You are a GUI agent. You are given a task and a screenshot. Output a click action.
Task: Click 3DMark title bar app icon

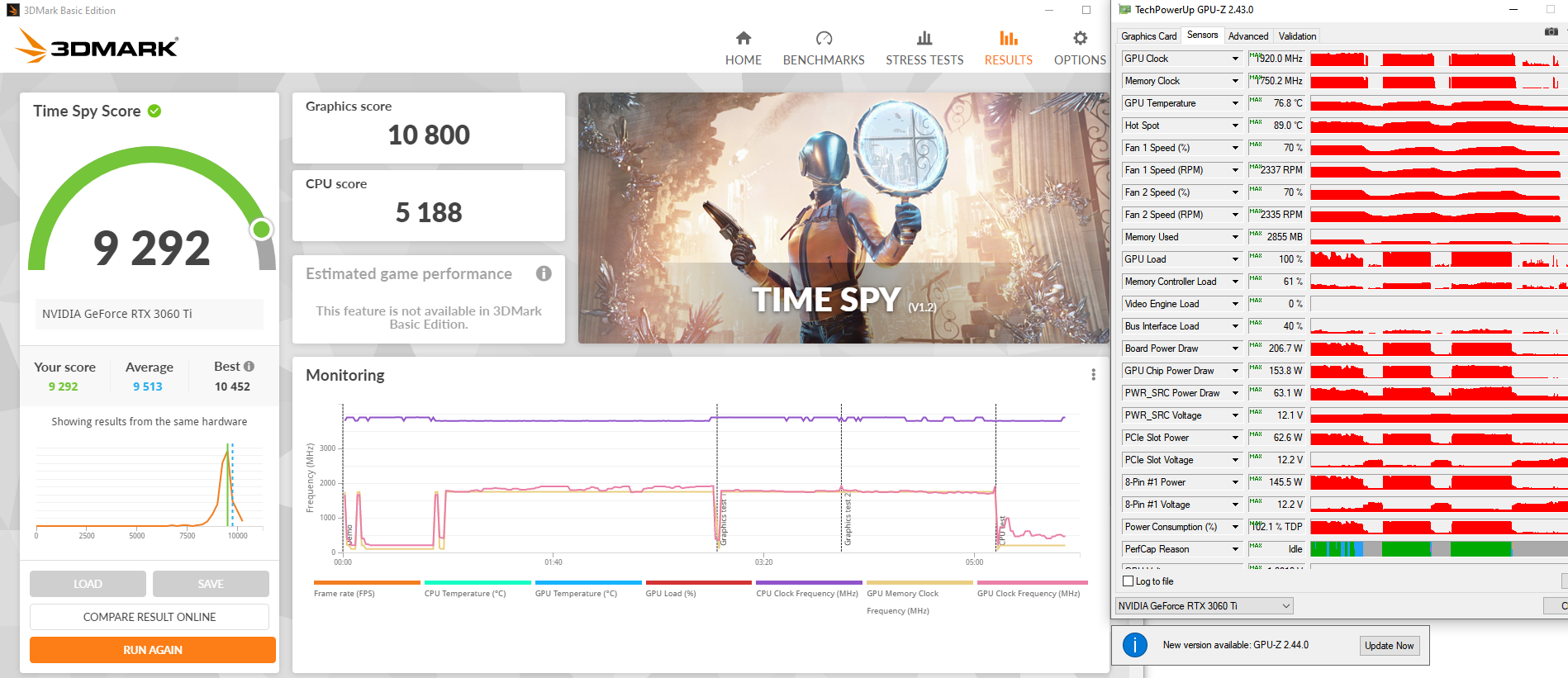12,11
